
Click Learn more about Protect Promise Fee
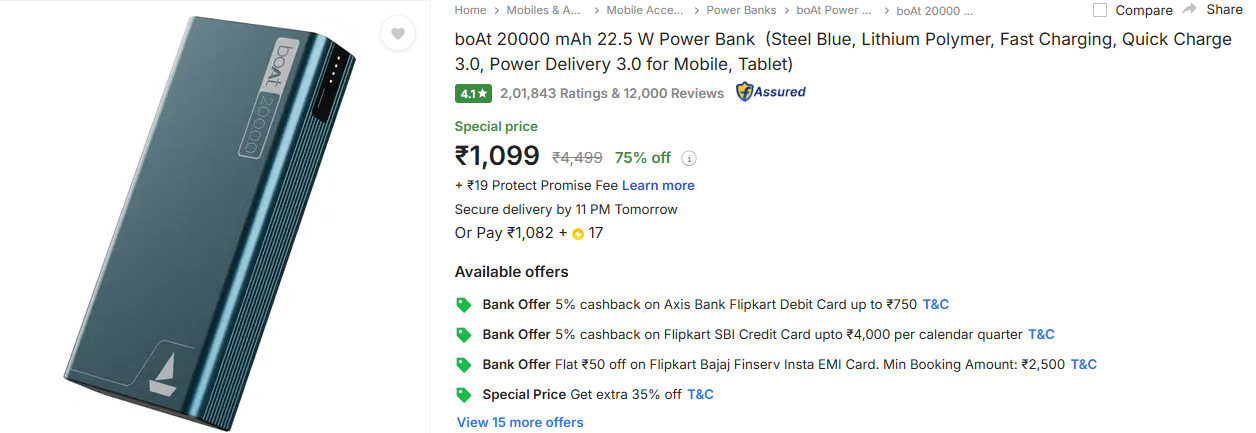pos(658,185)
